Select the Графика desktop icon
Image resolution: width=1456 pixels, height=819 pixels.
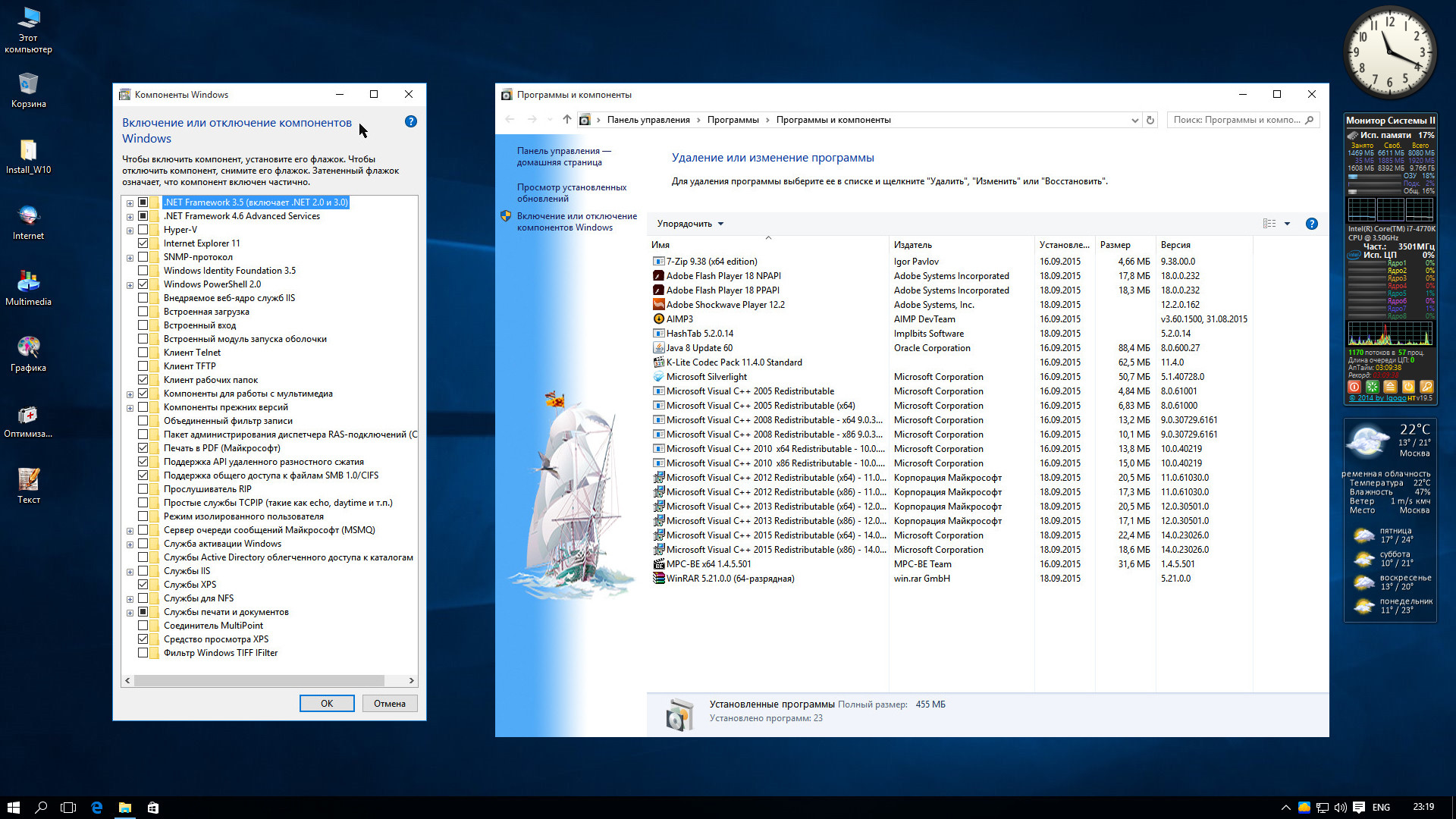pos(28,354)
